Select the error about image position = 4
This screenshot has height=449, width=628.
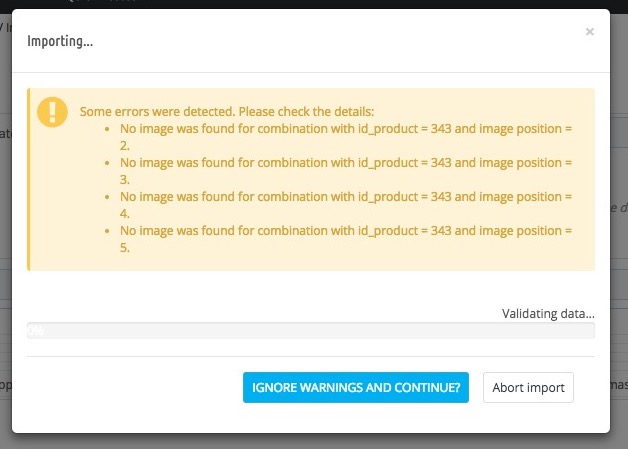click(346, 205)
